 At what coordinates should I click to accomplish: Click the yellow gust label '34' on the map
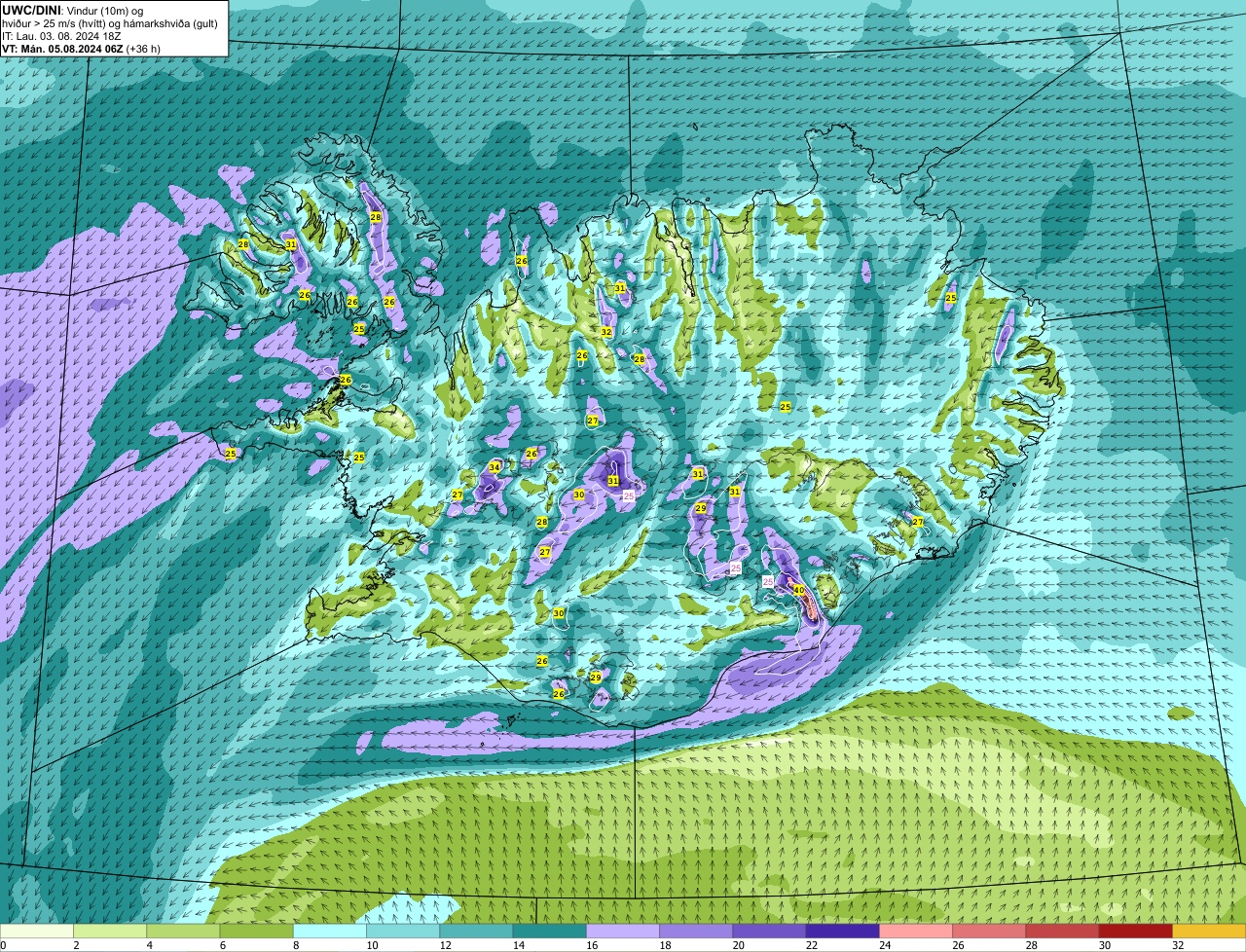pos(495,467)
